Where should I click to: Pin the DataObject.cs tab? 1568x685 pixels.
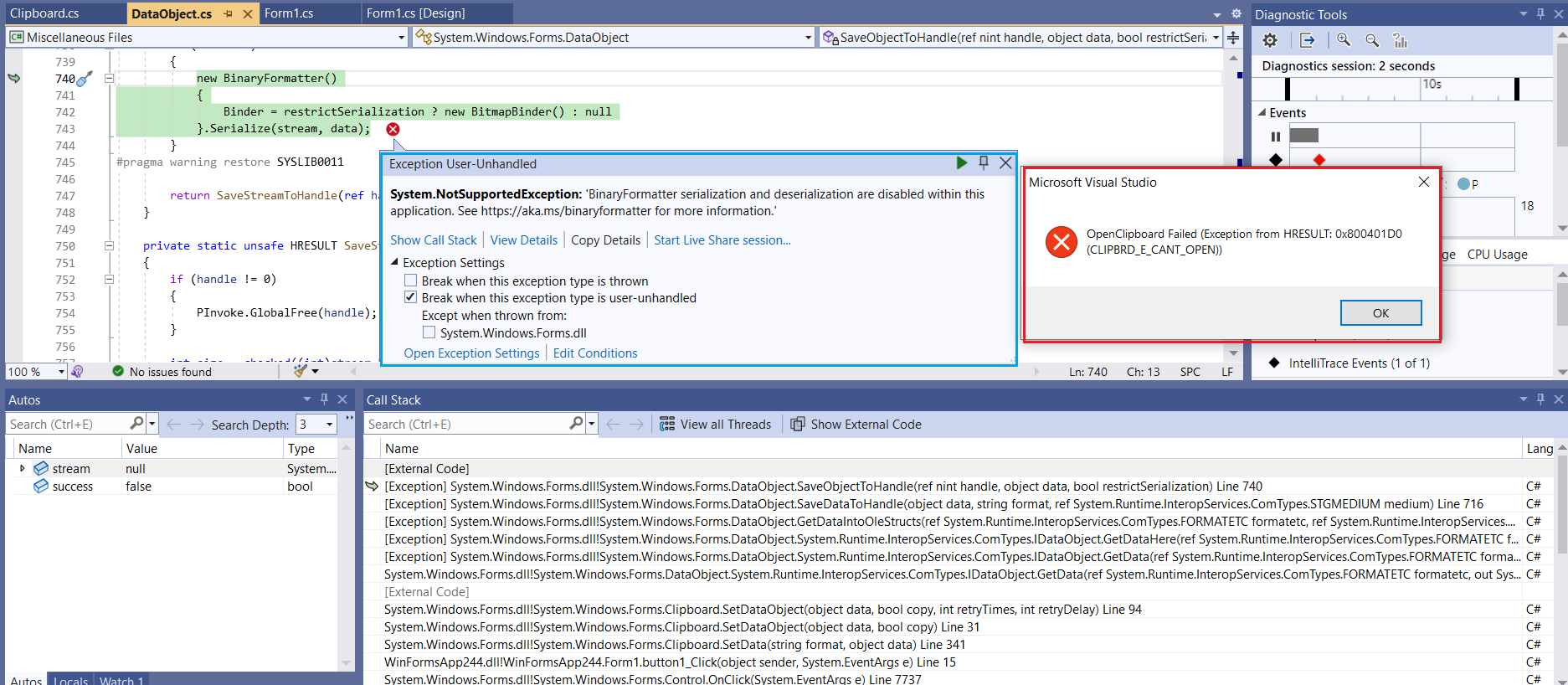pos(228,13)
